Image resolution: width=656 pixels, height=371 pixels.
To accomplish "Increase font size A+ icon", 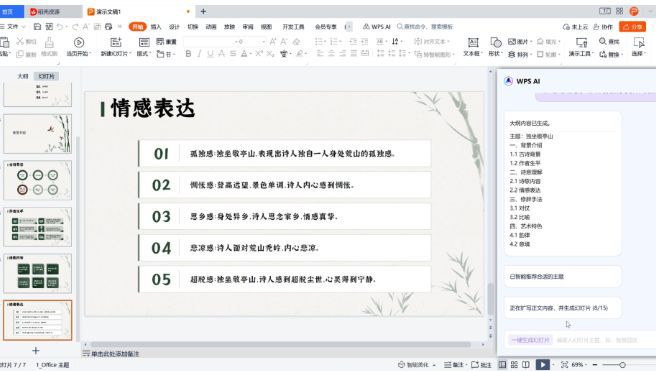I will click(273, 41).
